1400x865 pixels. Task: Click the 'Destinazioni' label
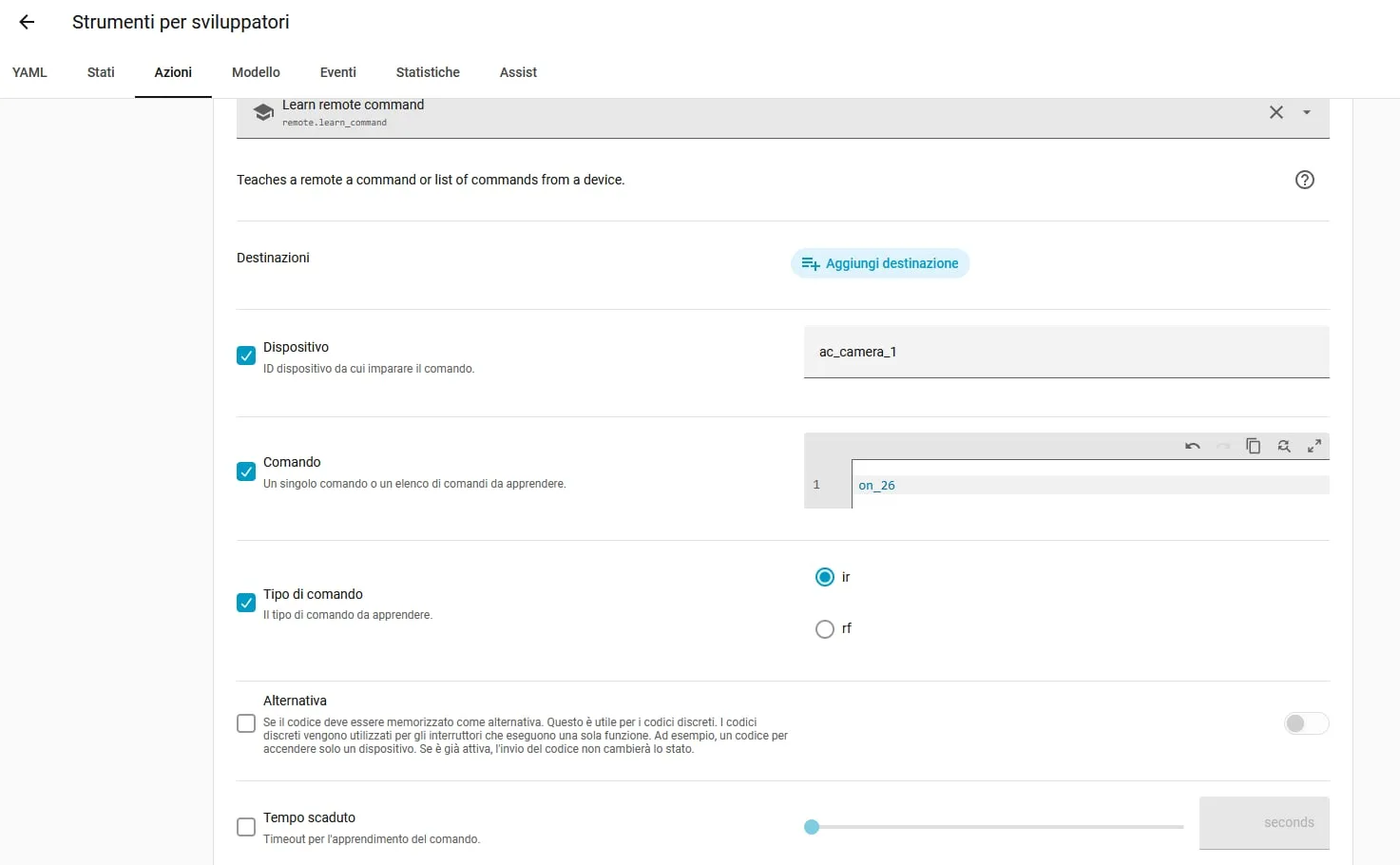pos(273,258)
